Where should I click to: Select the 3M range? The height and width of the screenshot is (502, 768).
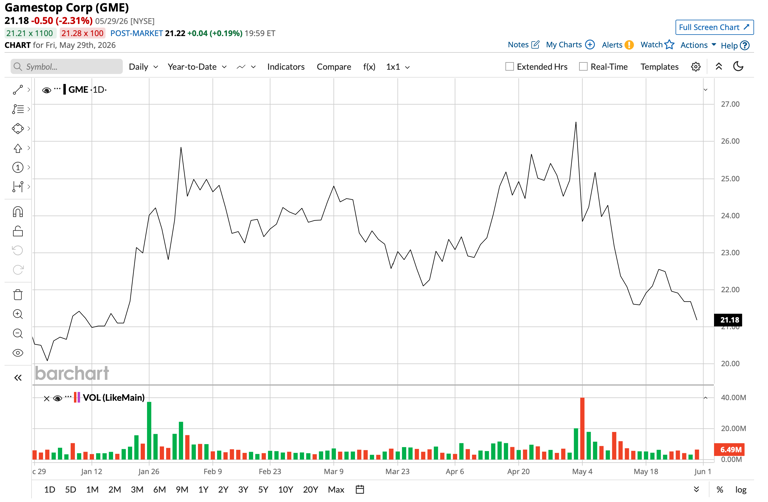point(137,489)
